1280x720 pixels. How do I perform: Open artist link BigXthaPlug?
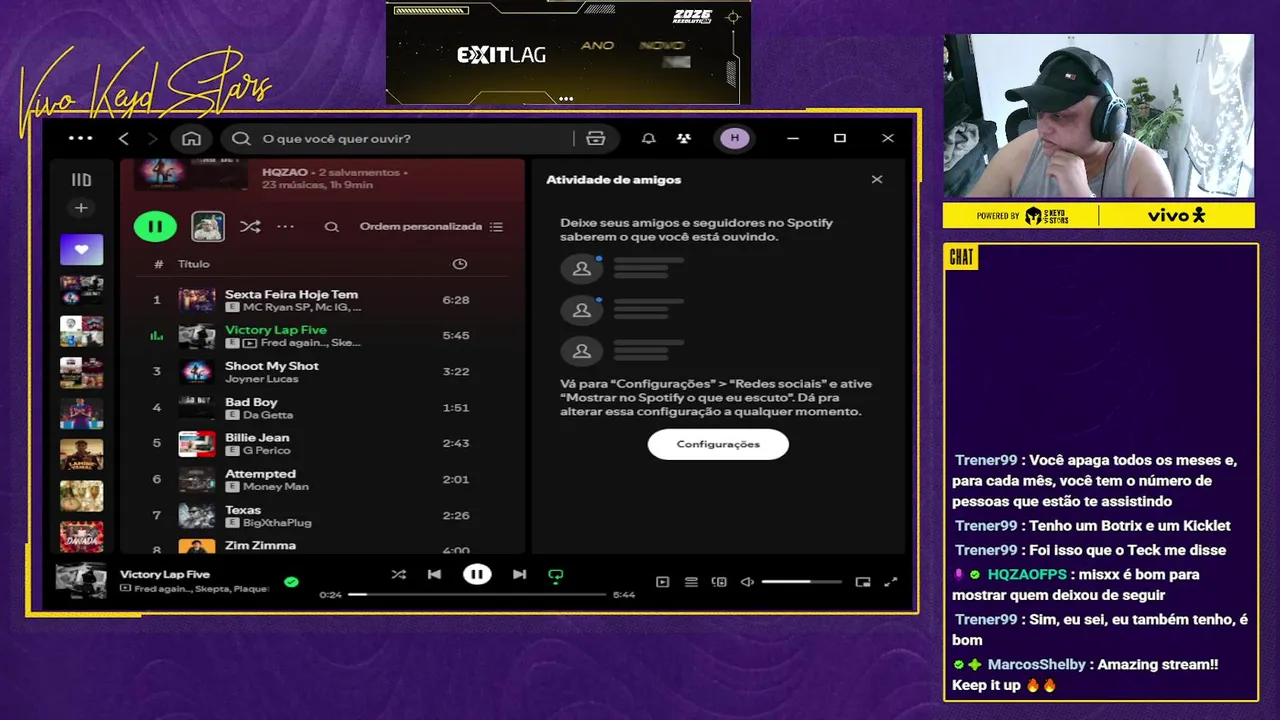tap(277, 523)
